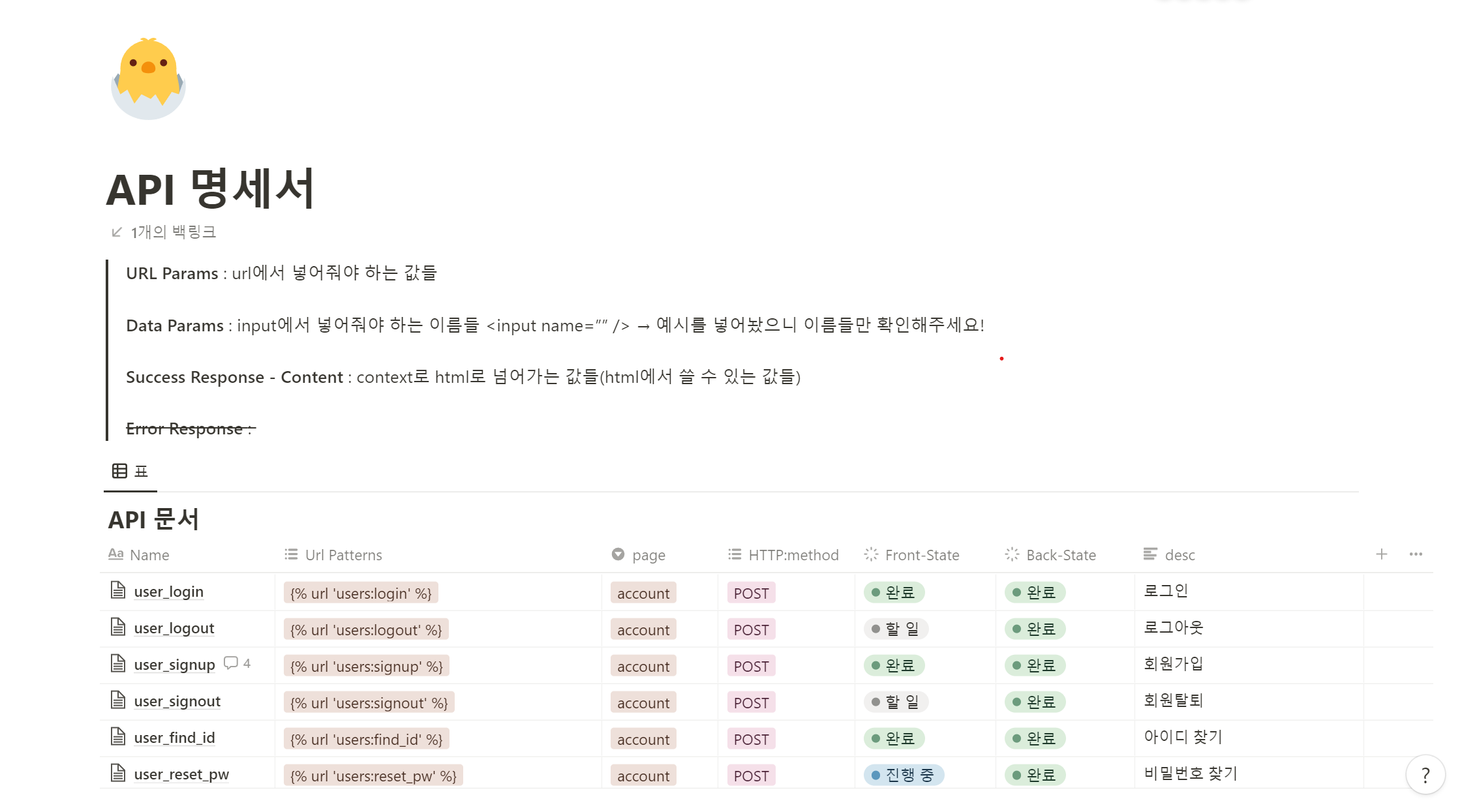The width and height of the screenshot is (1462, 812).
Task: Click the Url Patterns column header
Action: coord(343,555)
